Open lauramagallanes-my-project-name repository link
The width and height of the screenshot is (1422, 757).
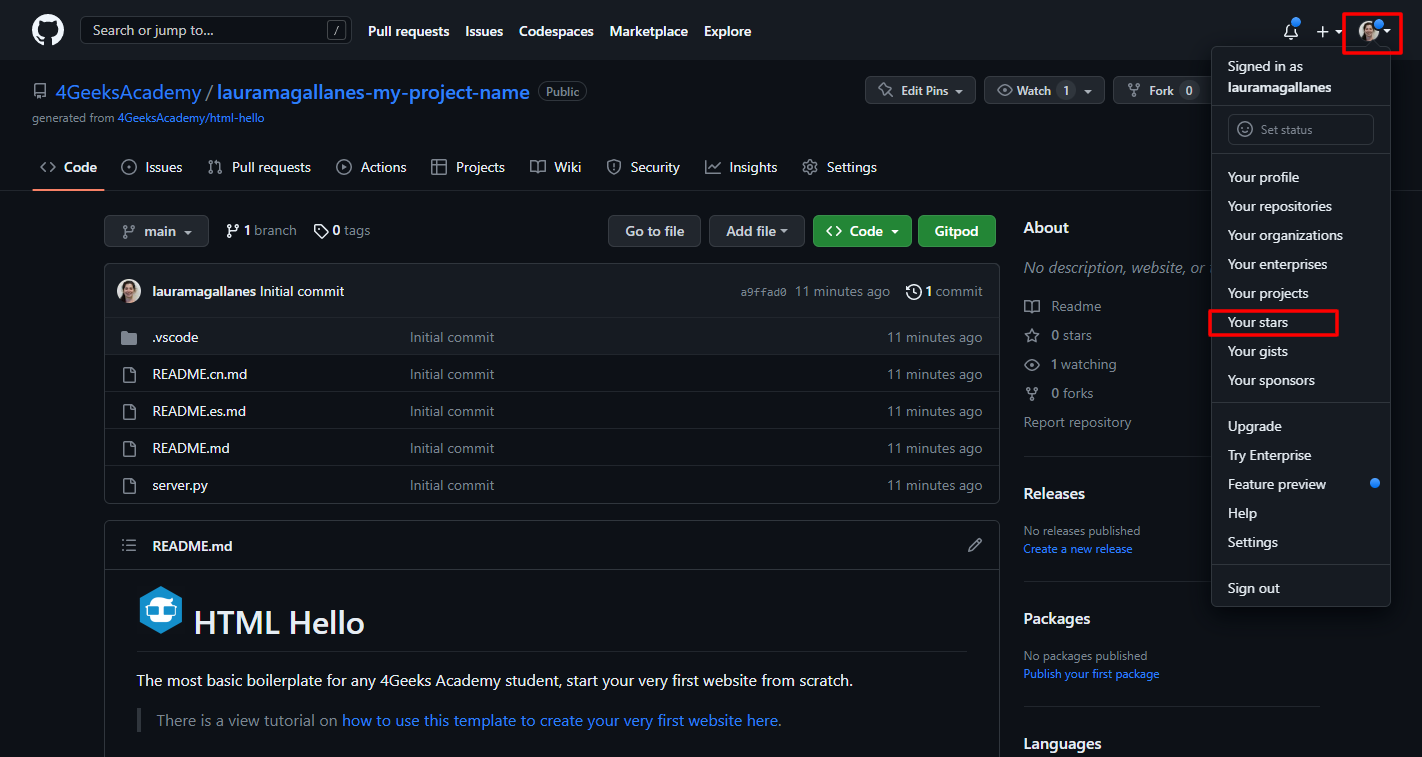[373, 92]
